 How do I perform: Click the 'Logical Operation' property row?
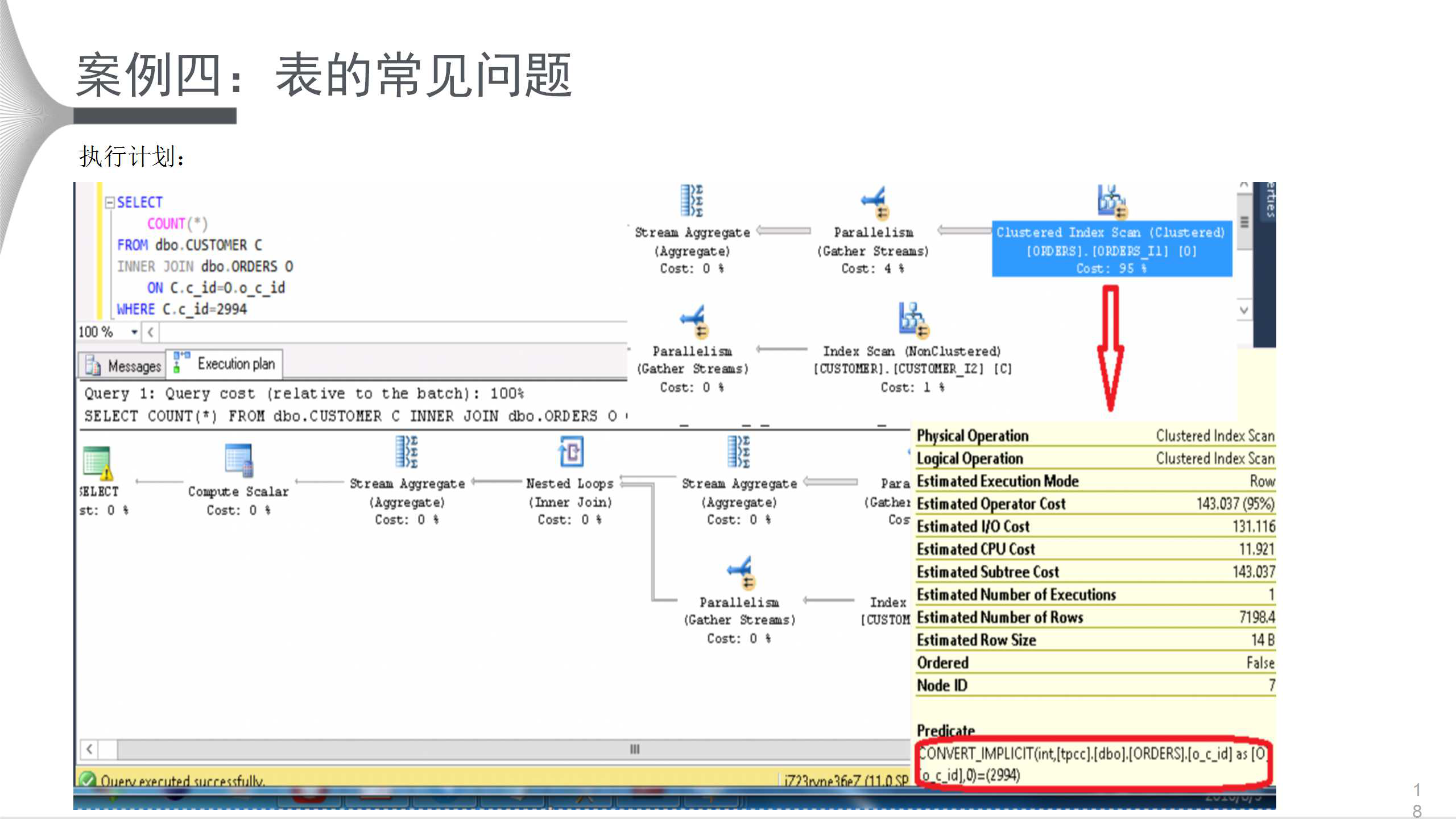tap(1095, 458)
